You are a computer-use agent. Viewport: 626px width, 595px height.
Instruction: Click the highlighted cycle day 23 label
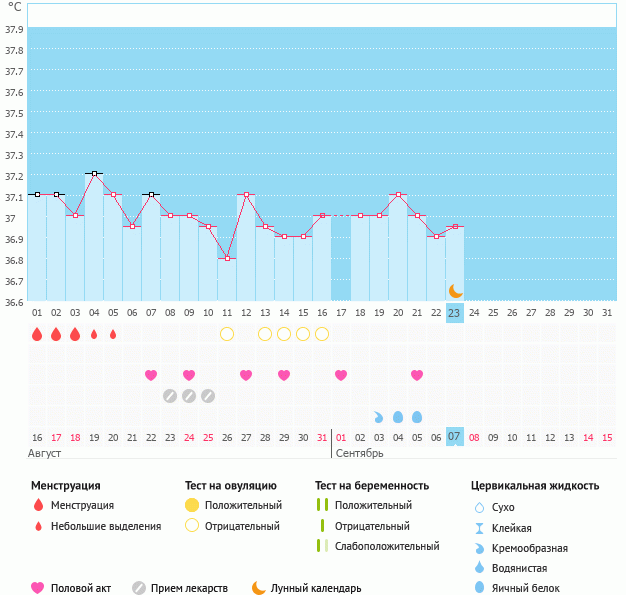coord(454,313)
